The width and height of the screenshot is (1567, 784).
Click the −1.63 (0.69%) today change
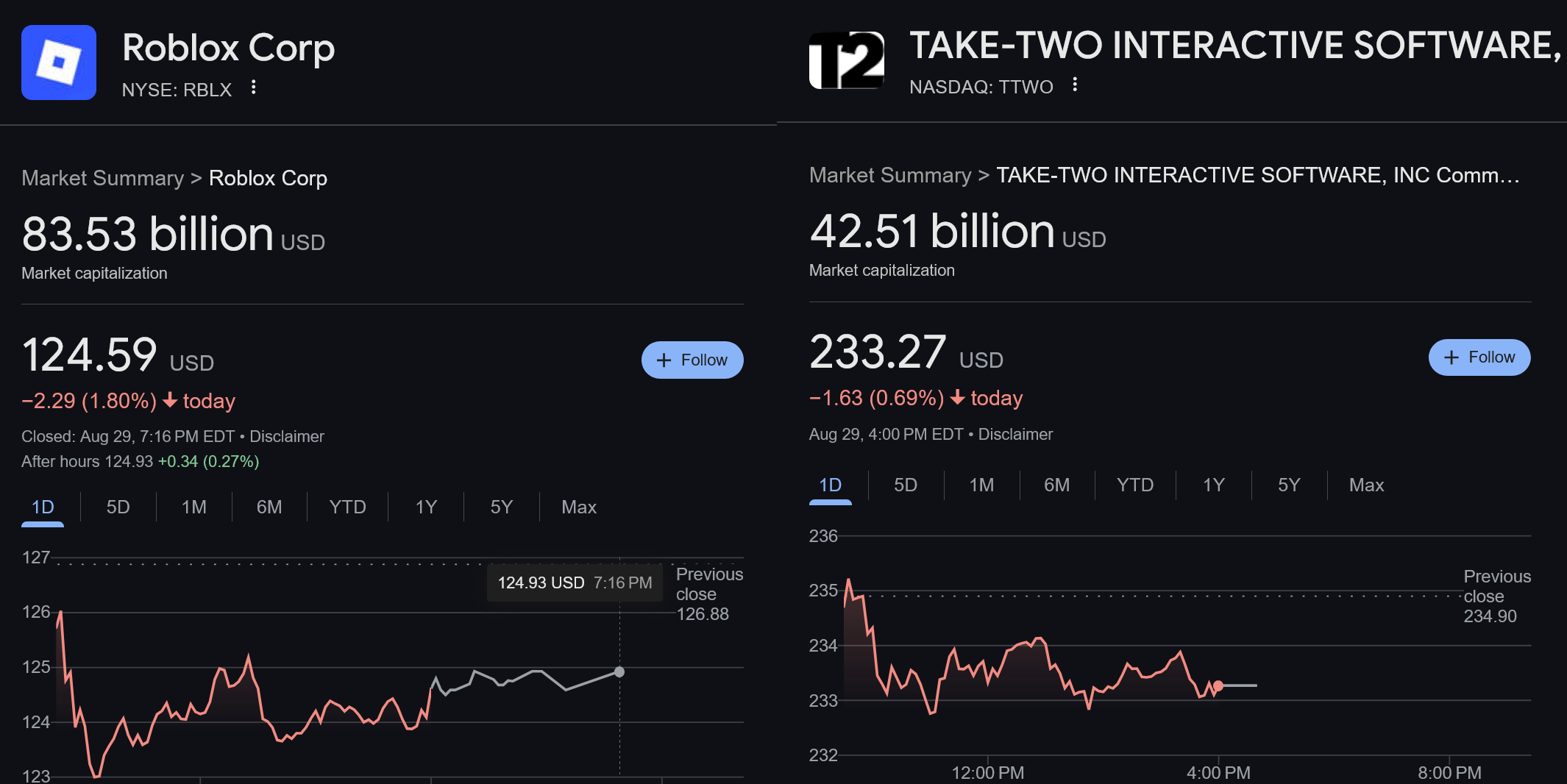[916, 398]
